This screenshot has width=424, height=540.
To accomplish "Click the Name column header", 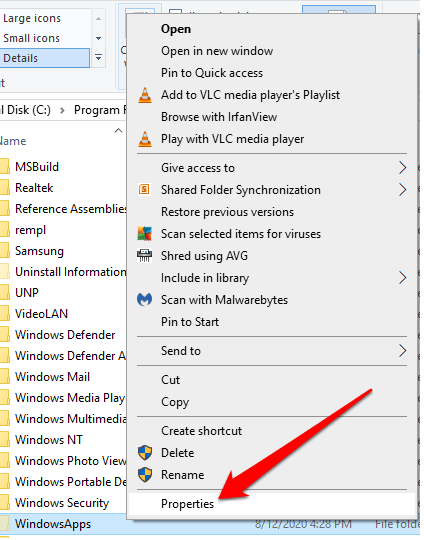I will (x=13, y=141).
